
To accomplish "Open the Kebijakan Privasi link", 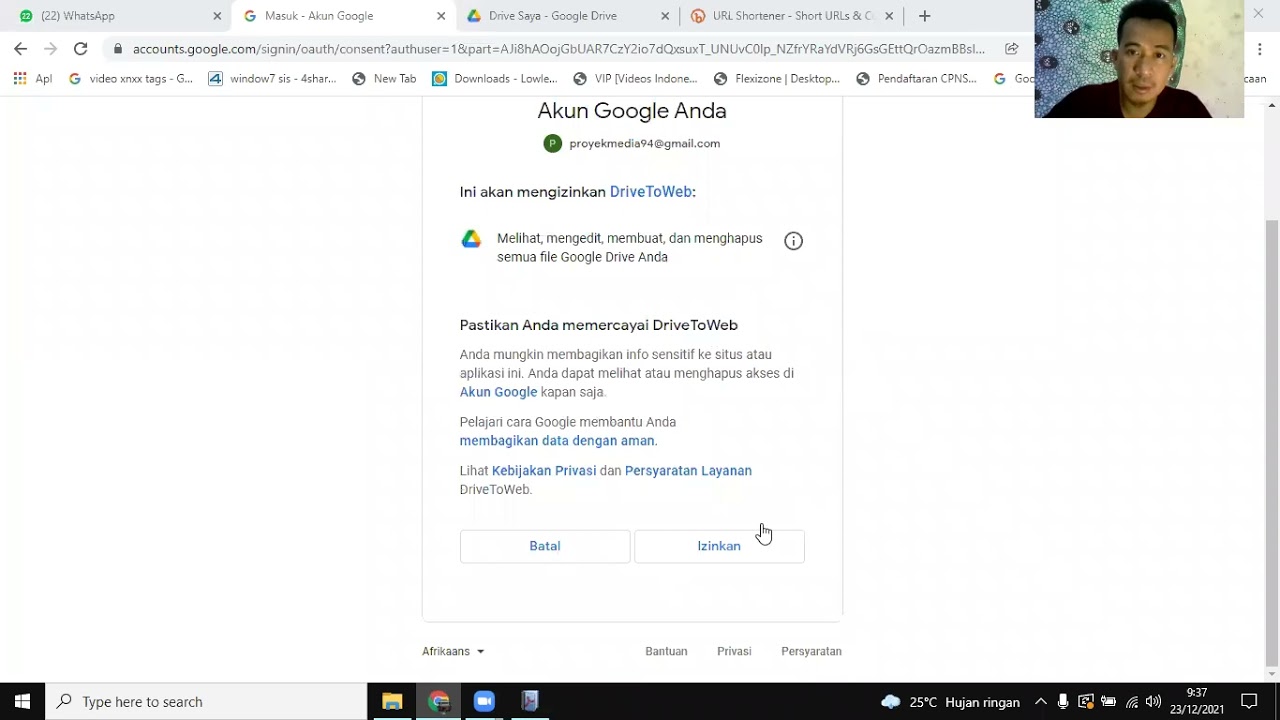I will (544, 471).
